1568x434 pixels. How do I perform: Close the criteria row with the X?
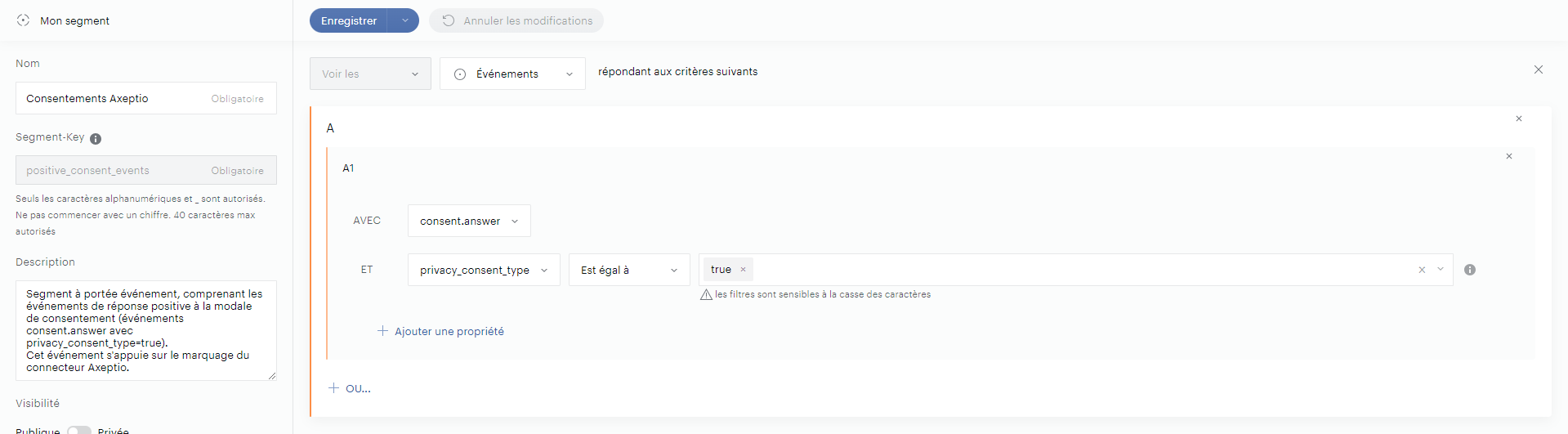(x=1538, y=70)
